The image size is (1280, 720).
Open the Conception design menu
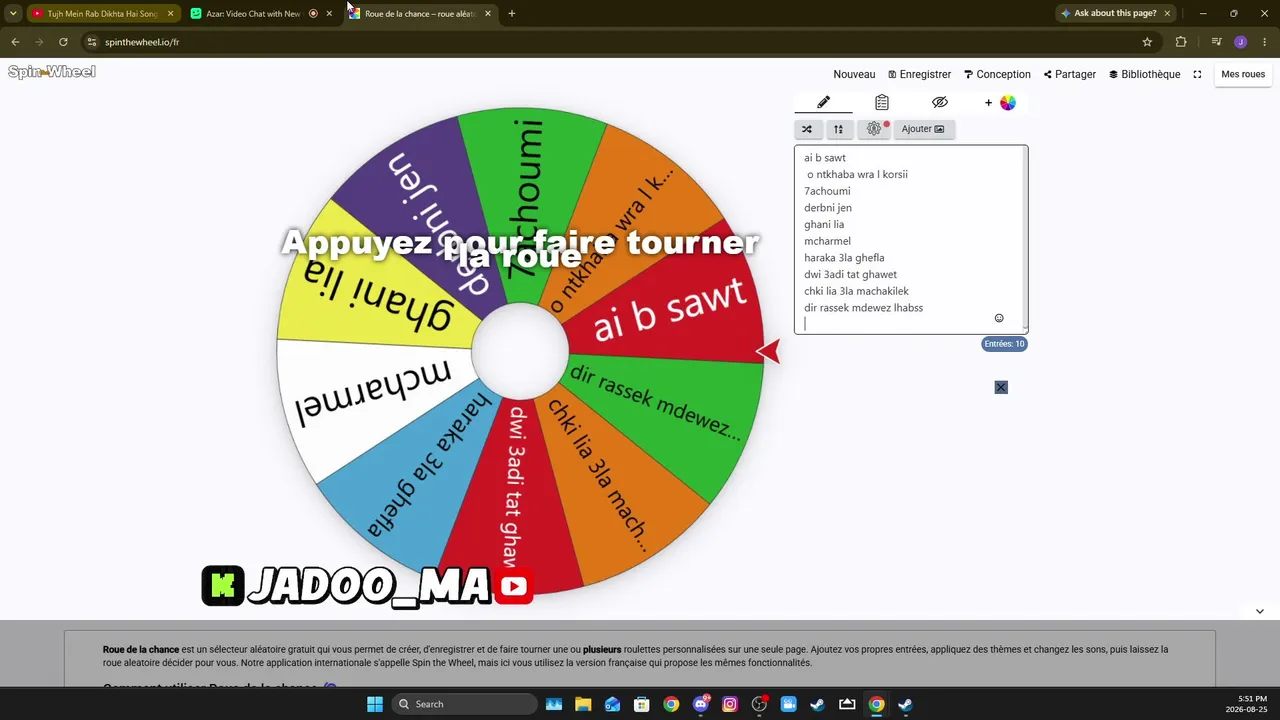click(997, 74)
